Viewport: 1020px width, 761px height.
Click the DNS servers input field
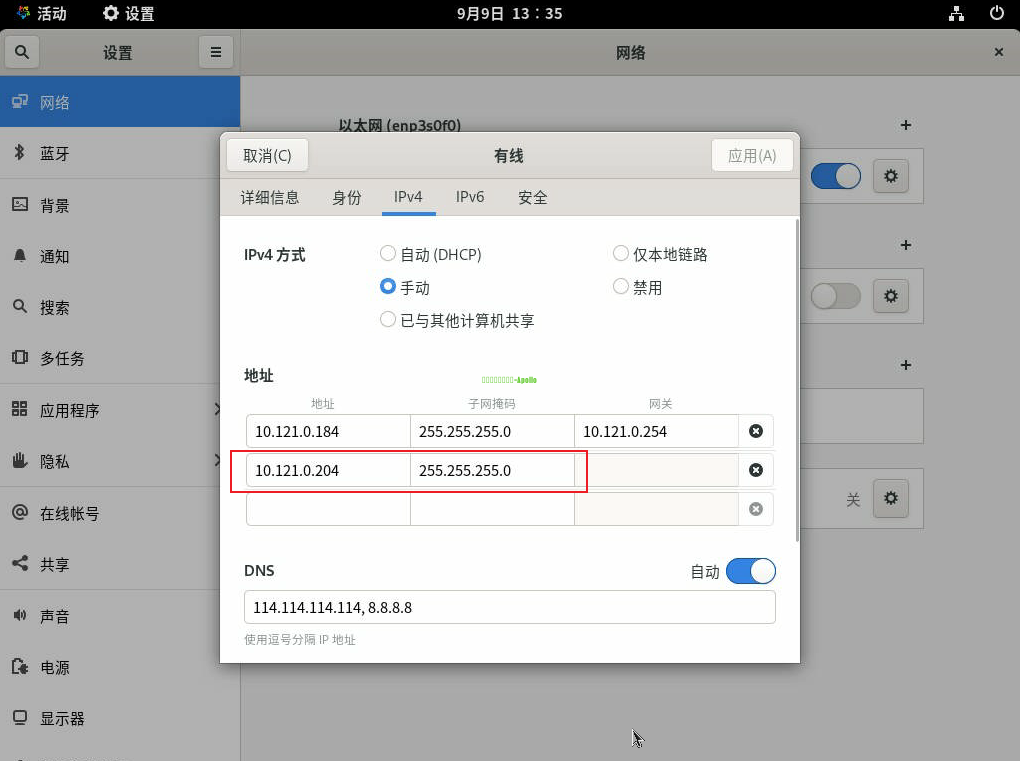[x=509, y=607]
